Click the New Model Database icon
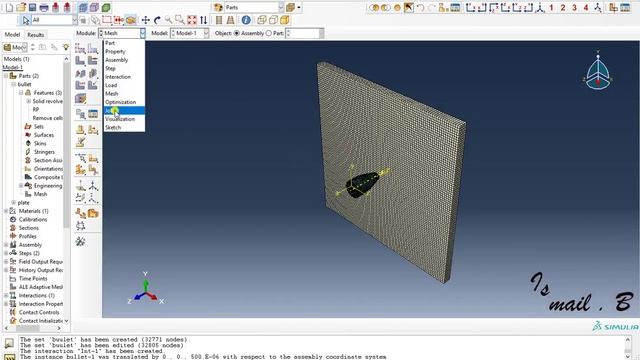Screen dimensions: 640x360 9,7
